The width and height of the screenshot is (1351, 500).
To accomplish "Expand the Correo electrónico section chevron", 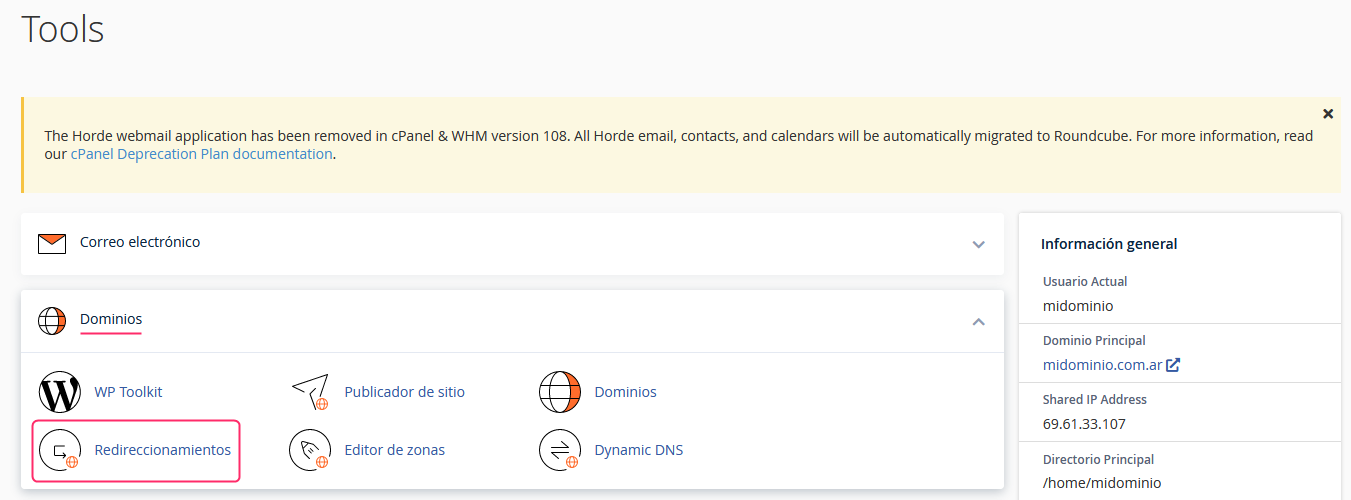I will (978, 244).
